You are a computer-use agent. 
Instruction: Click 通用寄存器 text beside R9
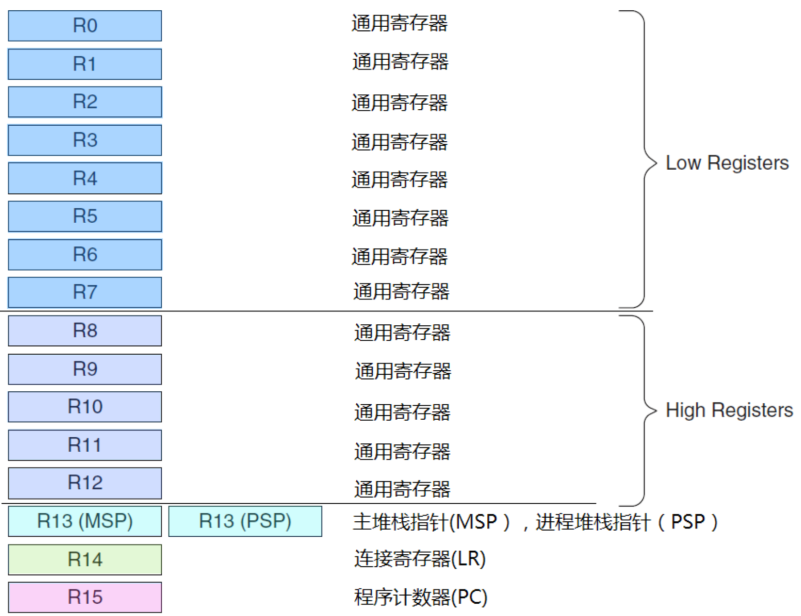pyautogui.click(x=403, y=371)
